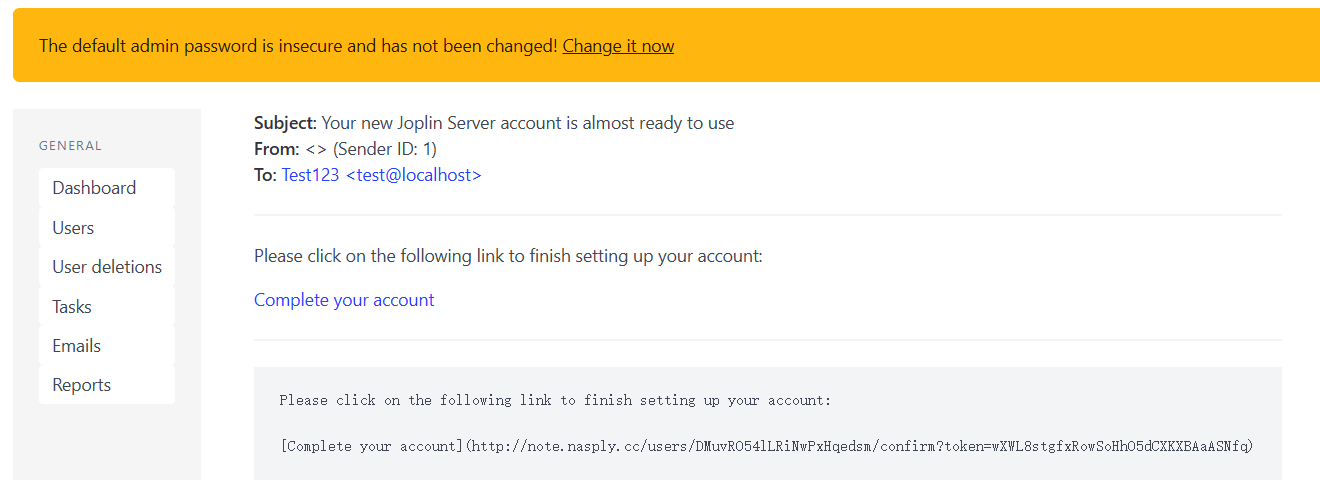Screen dimensions: 1320x495
Task: Click the email subject line text
Action: point(528,123)
